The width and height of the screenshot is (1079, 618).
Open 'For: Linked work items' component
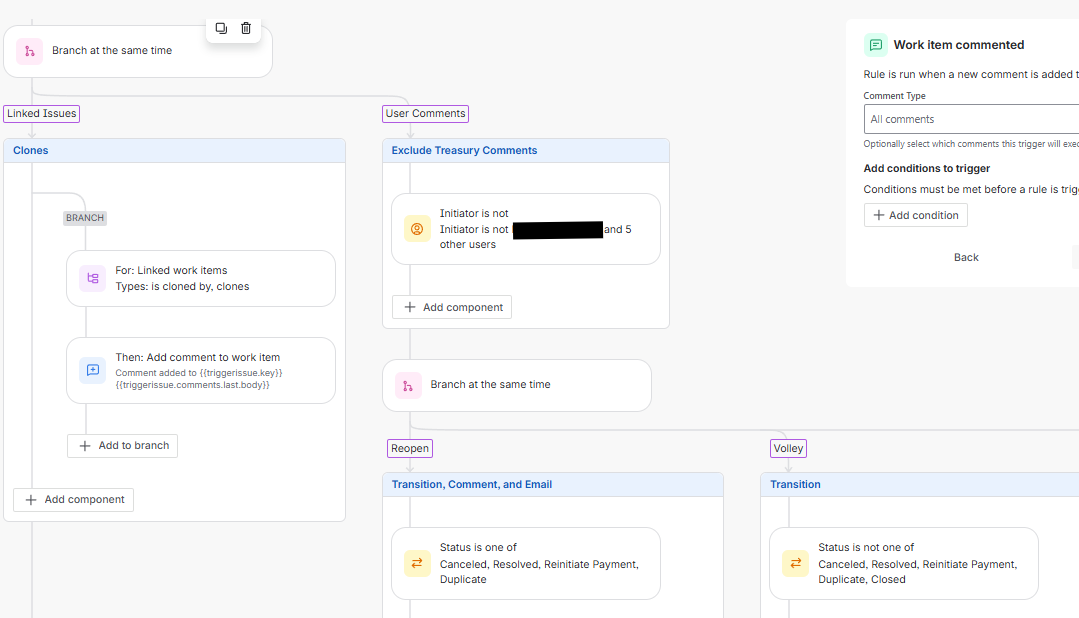point(201,279)
